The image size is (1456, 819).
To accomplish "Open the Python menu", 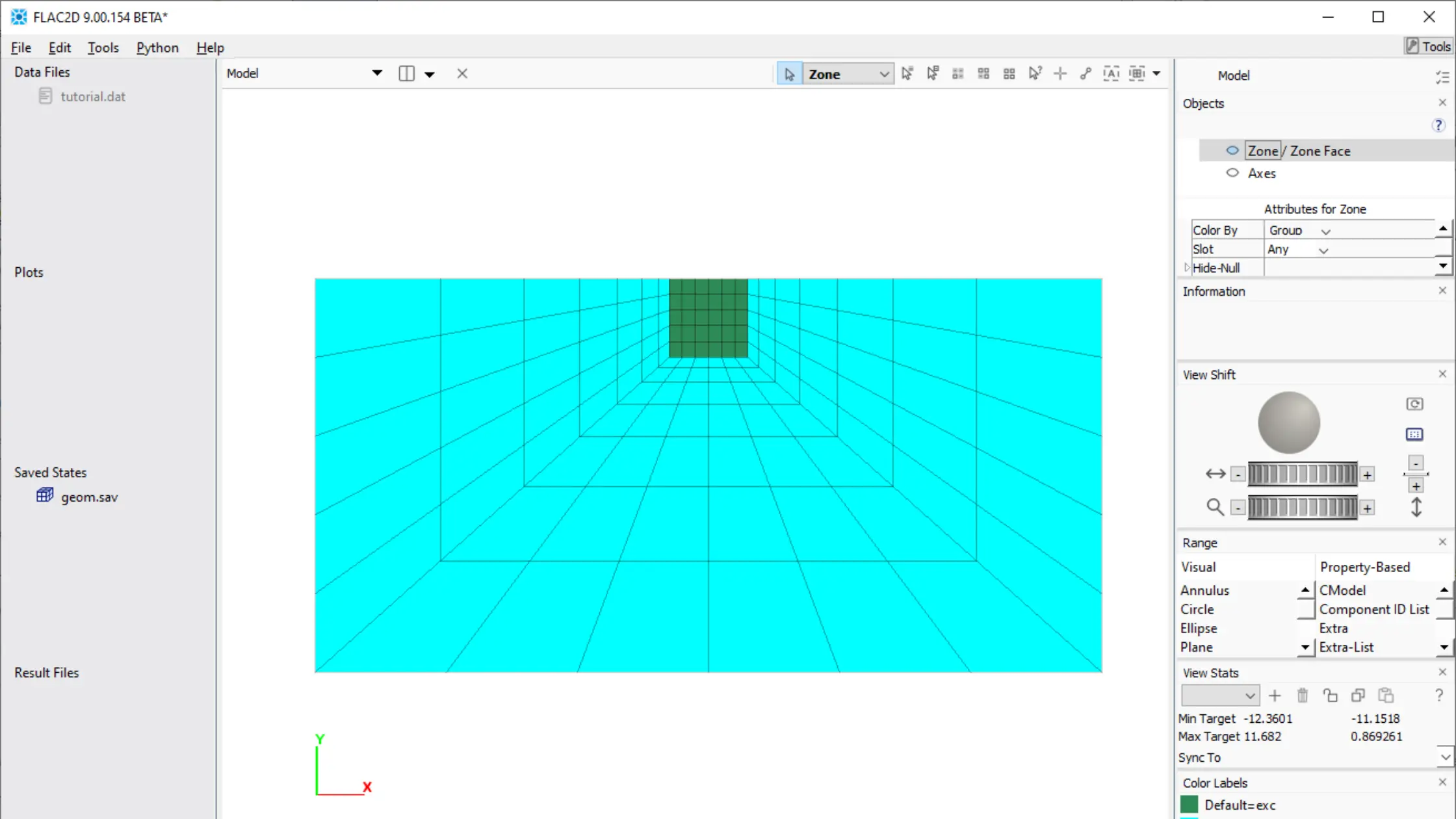I will [x=157, y=47].
